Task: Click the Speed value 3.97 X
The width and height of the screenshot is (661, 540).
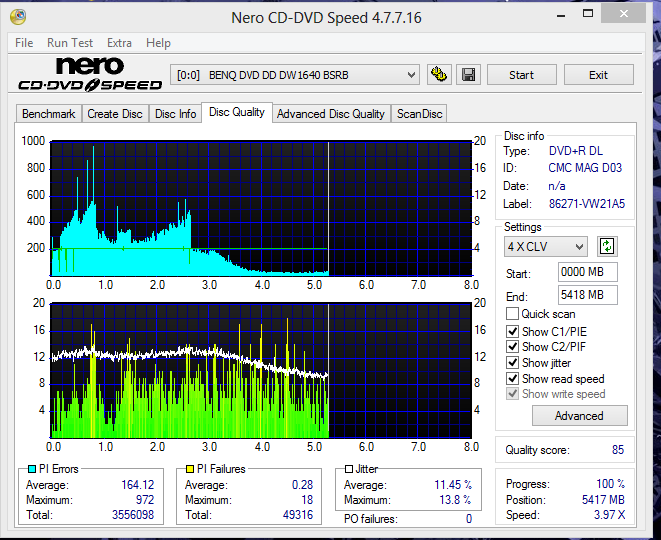Action: [609, 515]
